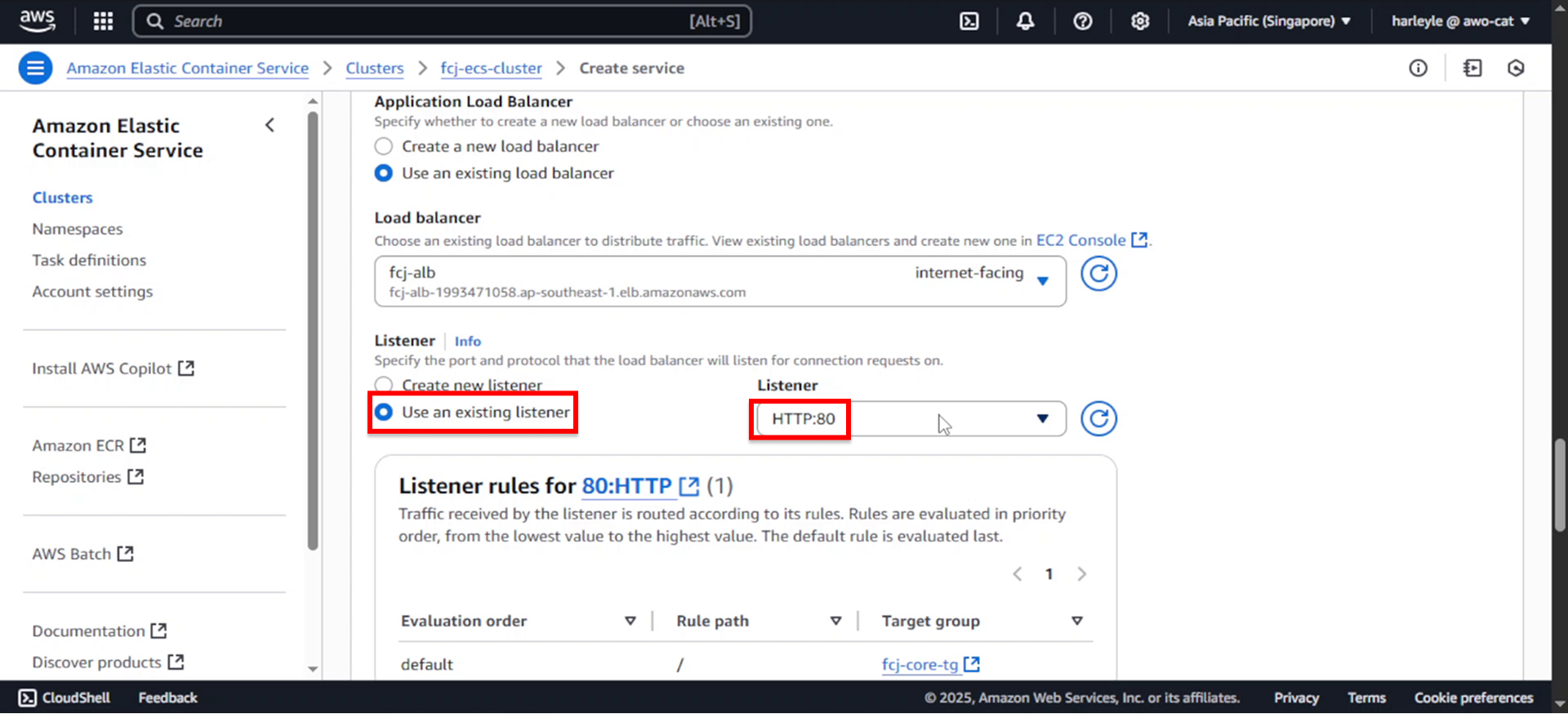This screenshot has width=1568, height=714.
Task: Go to the AWS home logo
Action: 38,21
